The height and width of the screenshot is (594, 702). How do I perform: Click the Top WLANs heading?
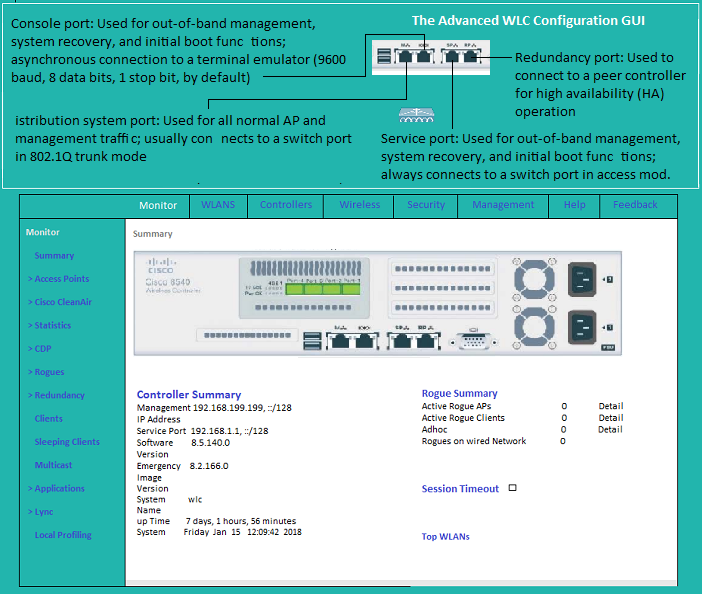tap(445, 536)
